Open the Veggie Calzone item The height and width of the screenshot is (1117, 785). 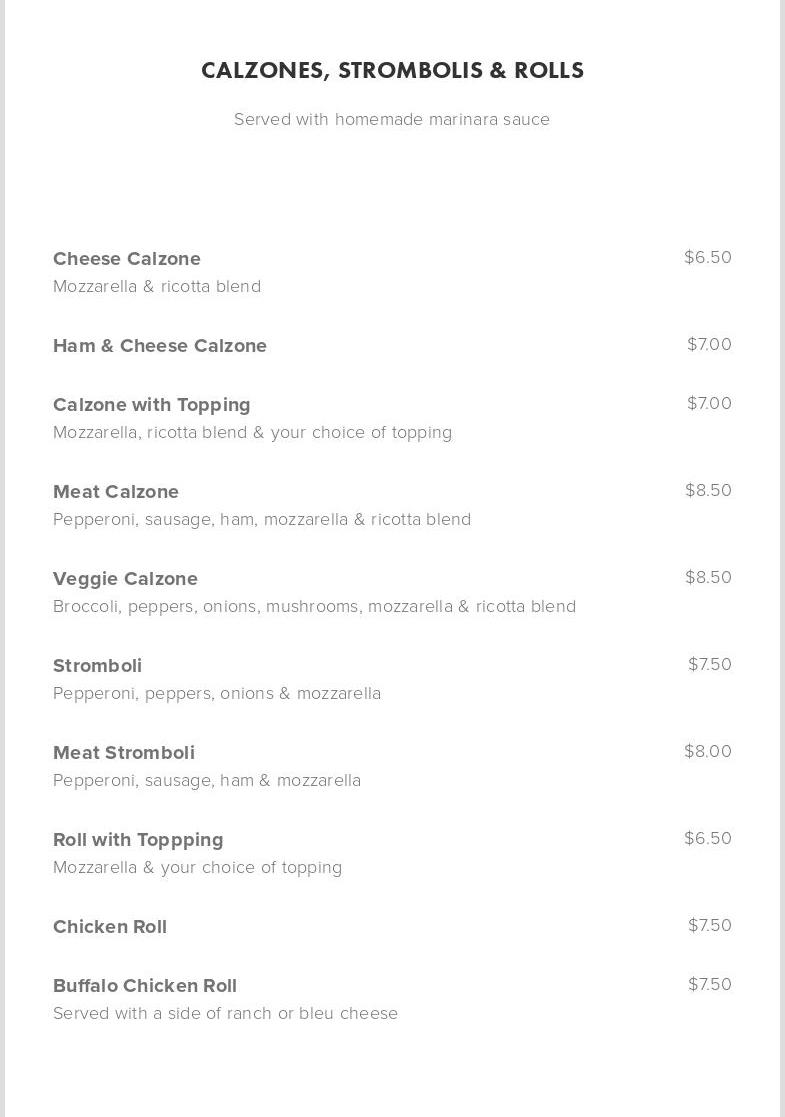[x=125, y=578]
